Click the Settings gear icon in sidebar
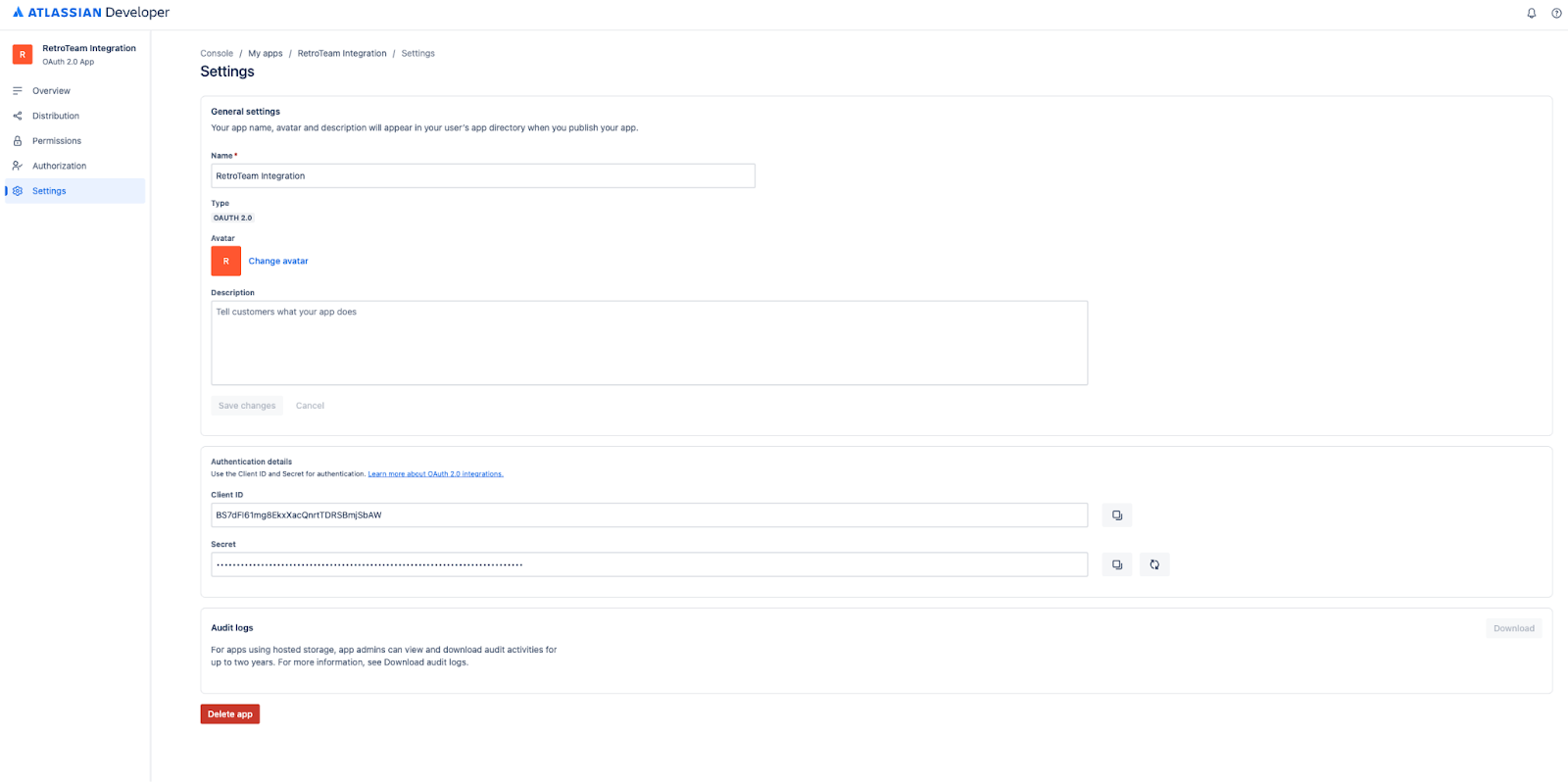 pos(17,191)
